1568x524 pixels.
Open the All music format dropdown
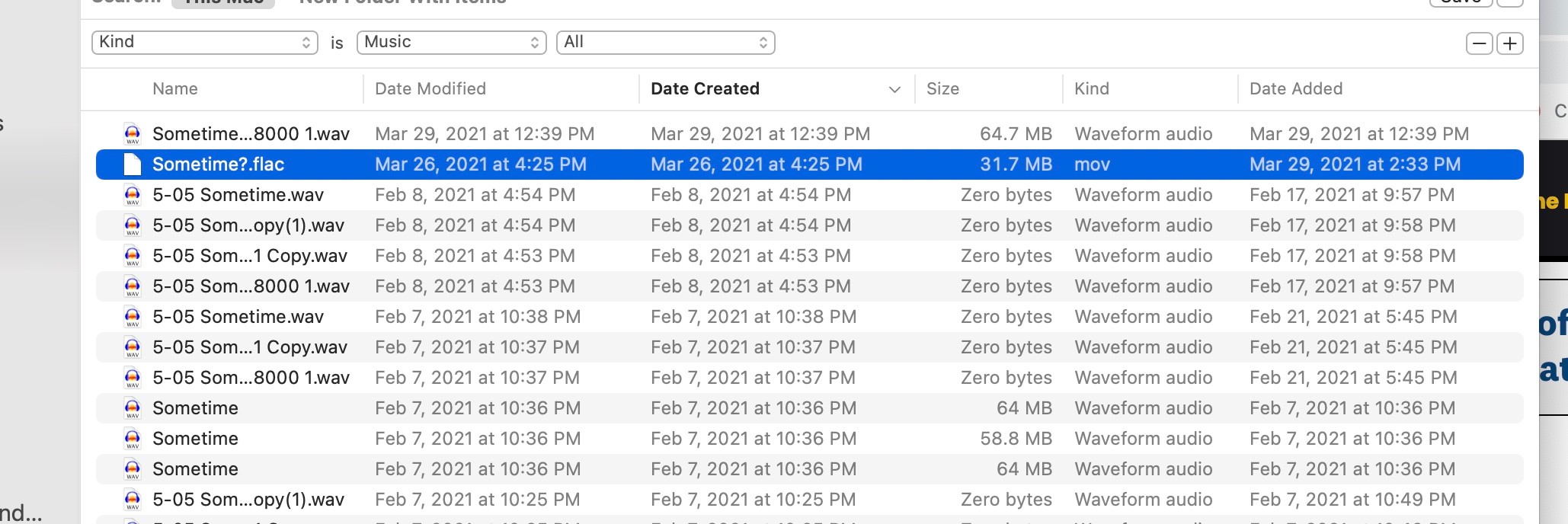click(665, 42)
